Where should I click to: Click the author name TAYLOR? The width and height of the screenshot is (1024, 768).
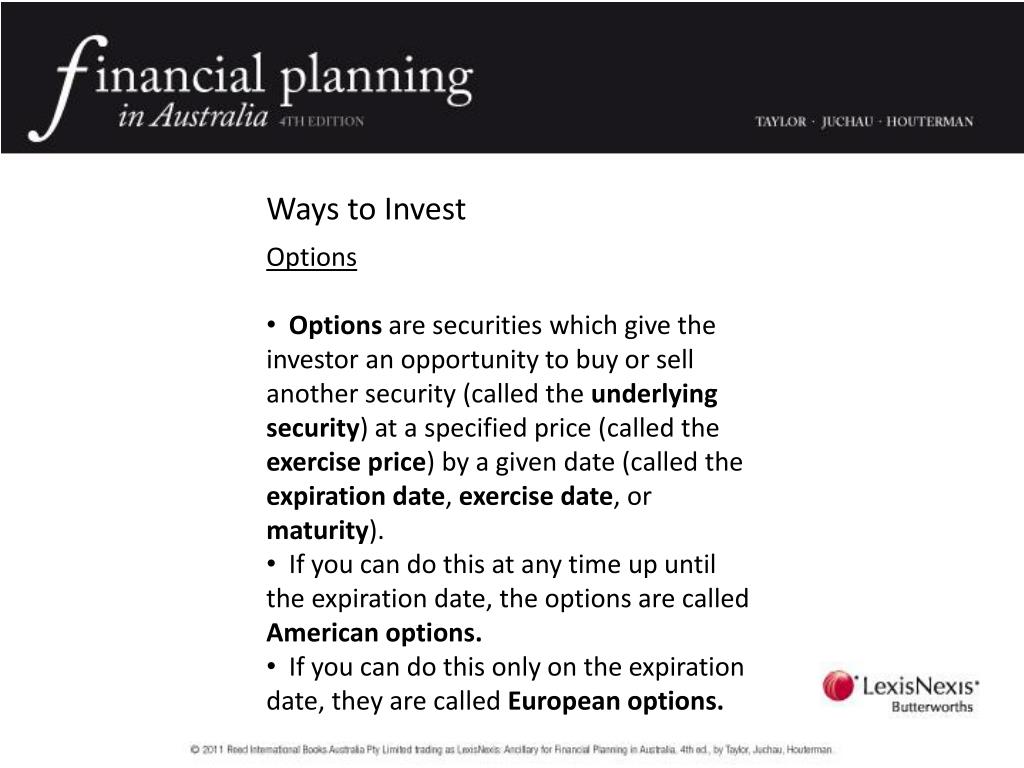(x=780, y=121)
